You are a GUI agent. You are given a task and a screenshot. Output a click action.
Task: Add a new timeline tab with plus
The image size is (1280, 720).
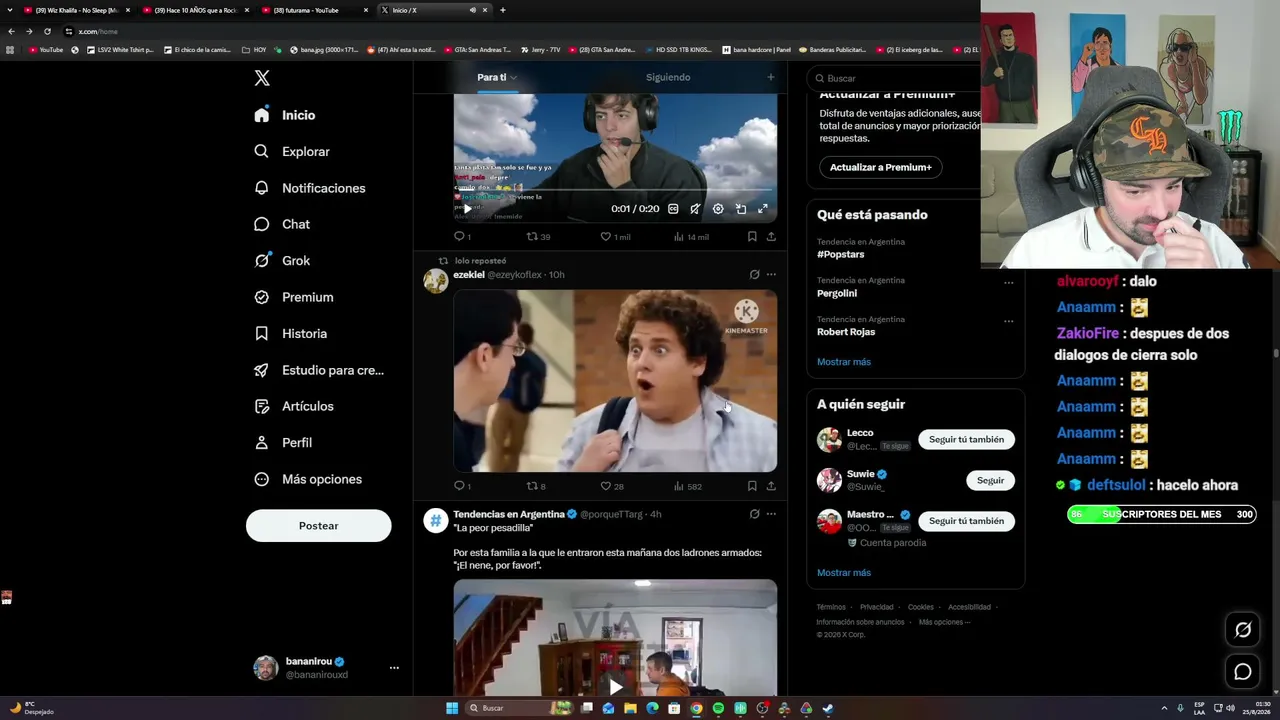point(770,77)
